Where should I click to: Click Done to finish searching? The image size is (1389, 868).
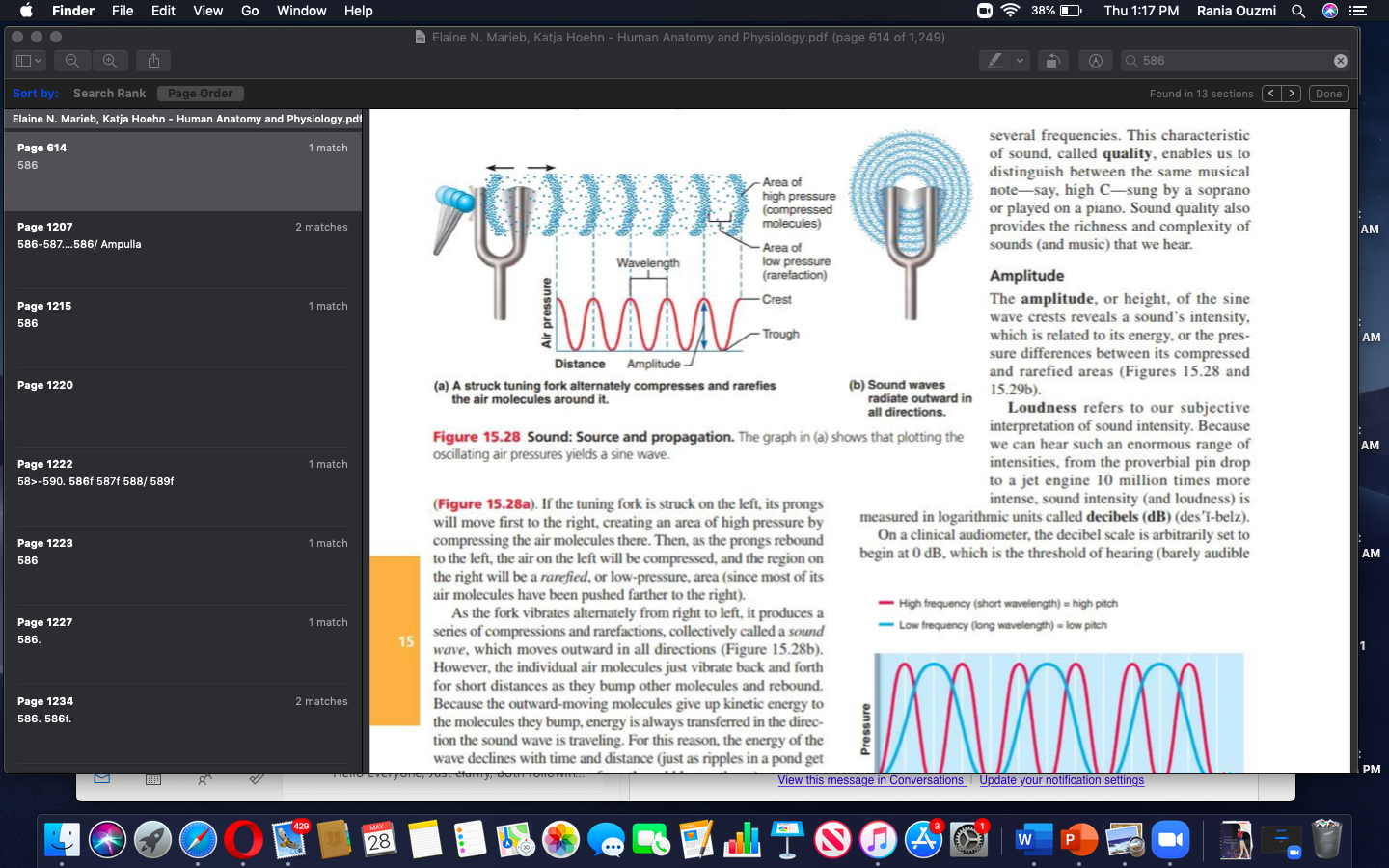(1328, 94)
